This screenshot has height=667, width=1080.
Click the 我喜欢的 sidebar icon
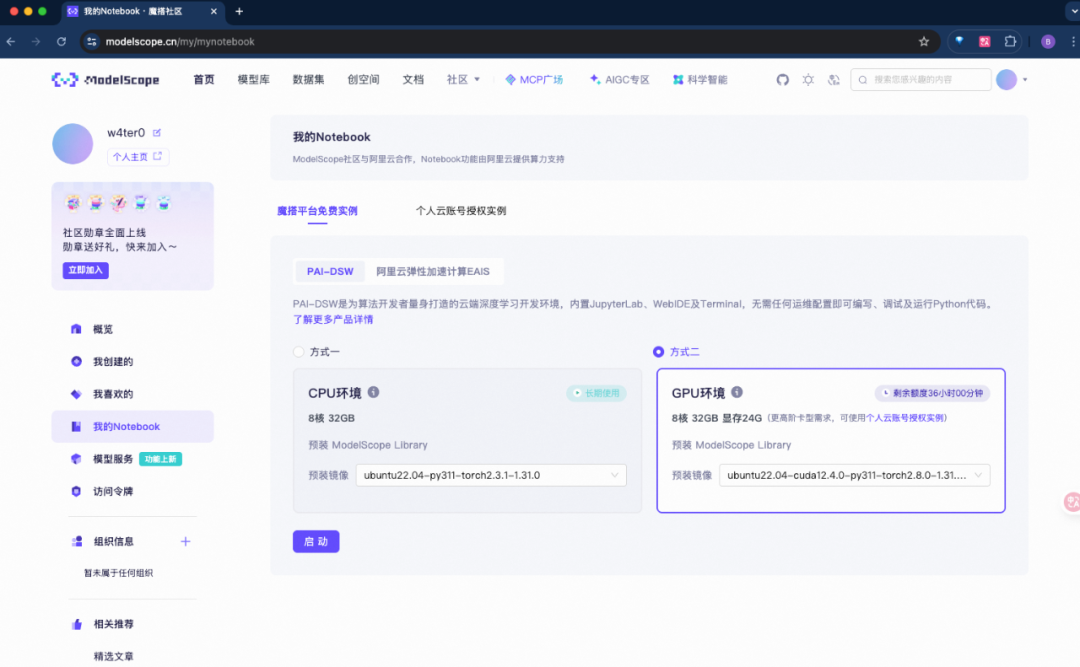76,394
